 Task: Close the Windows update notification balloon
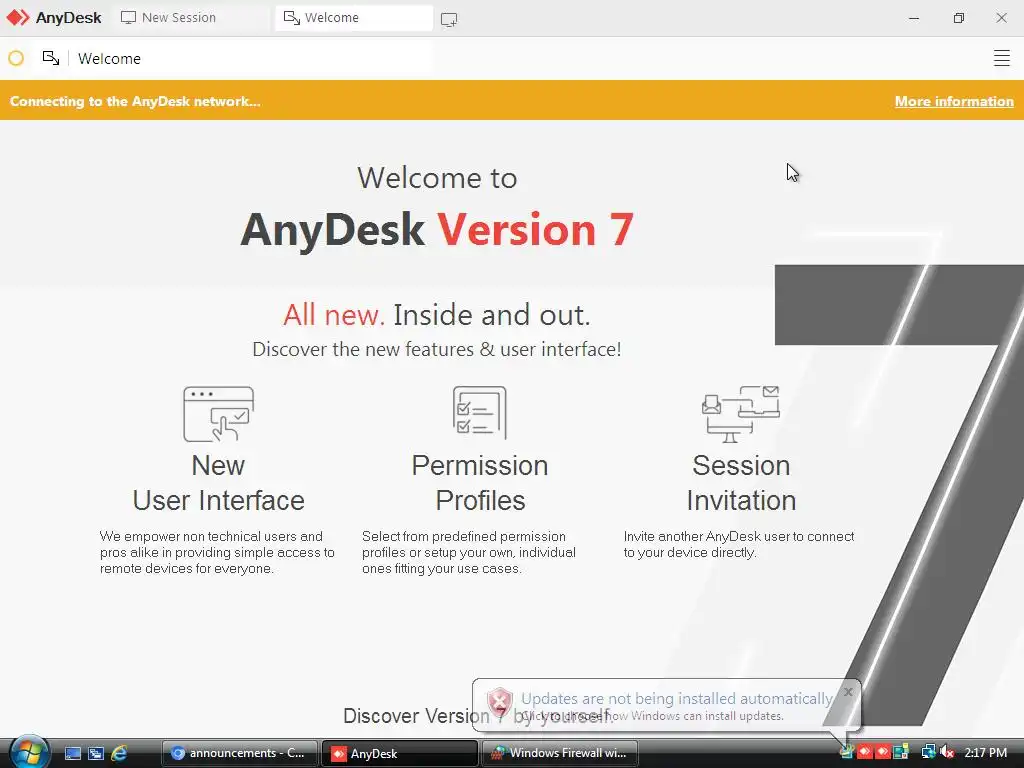[848, 692]
